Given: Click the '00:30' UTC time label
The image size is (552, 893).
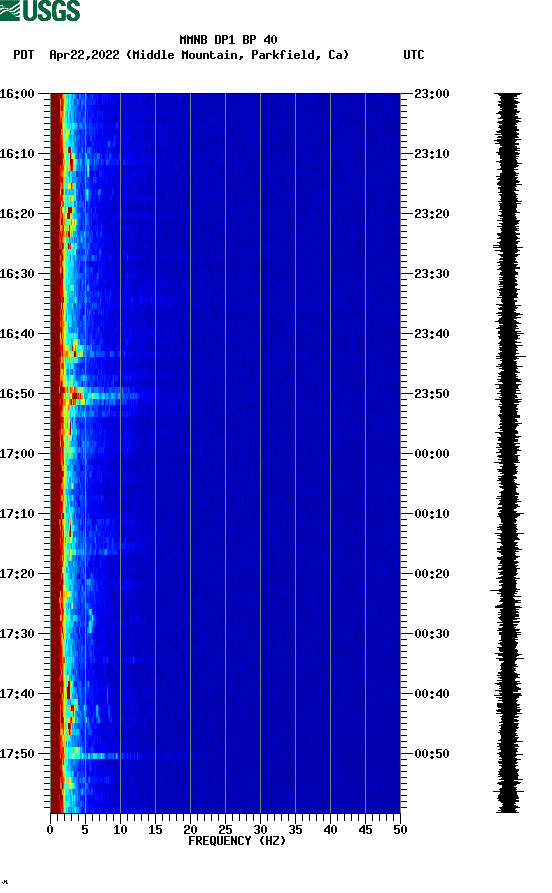Looking at the screenshot, I should coord(432,634).
